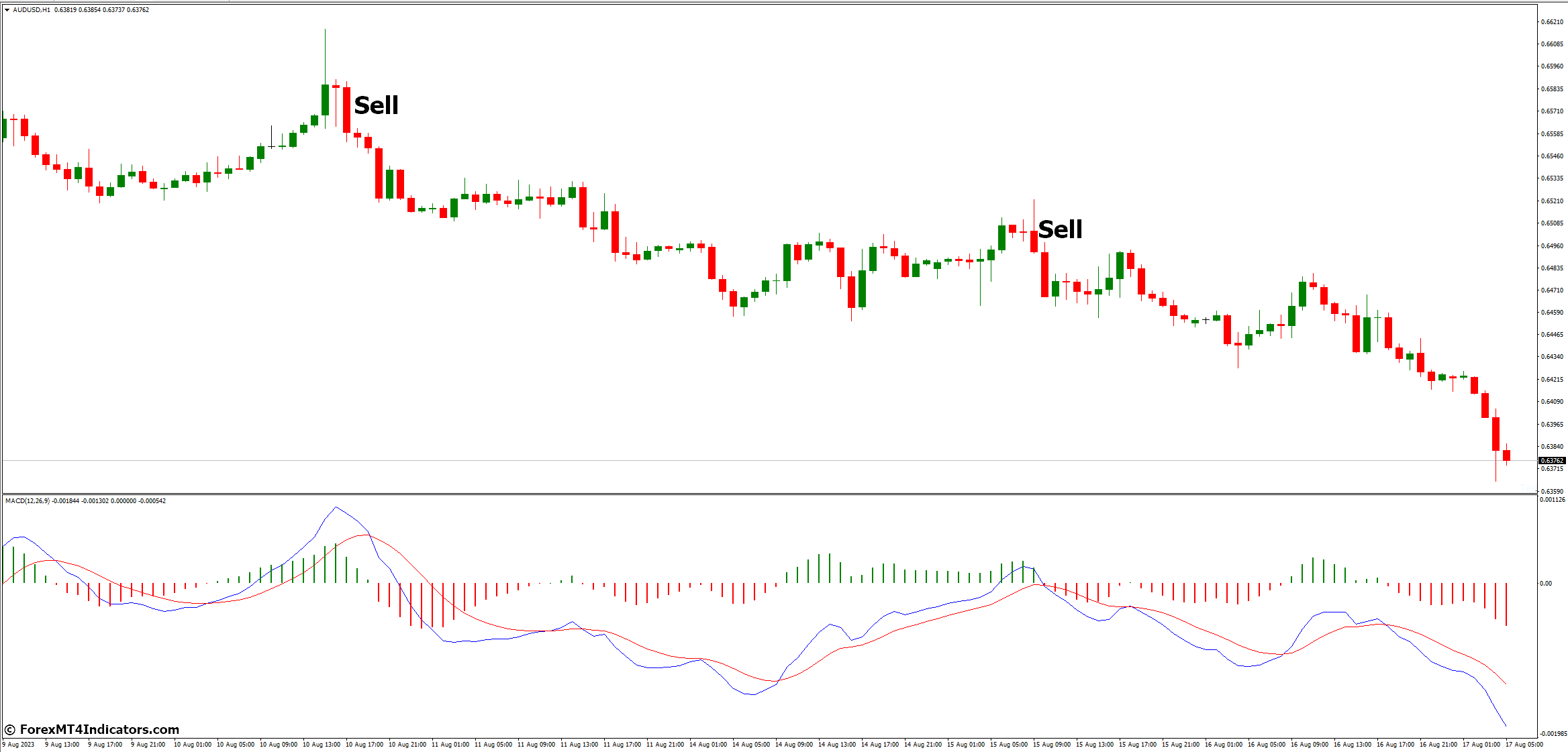The height and width of the screenshot is (752, 1568).
Task: Click the 10 Aug 01:00 time label
Action: click(193, 745)
